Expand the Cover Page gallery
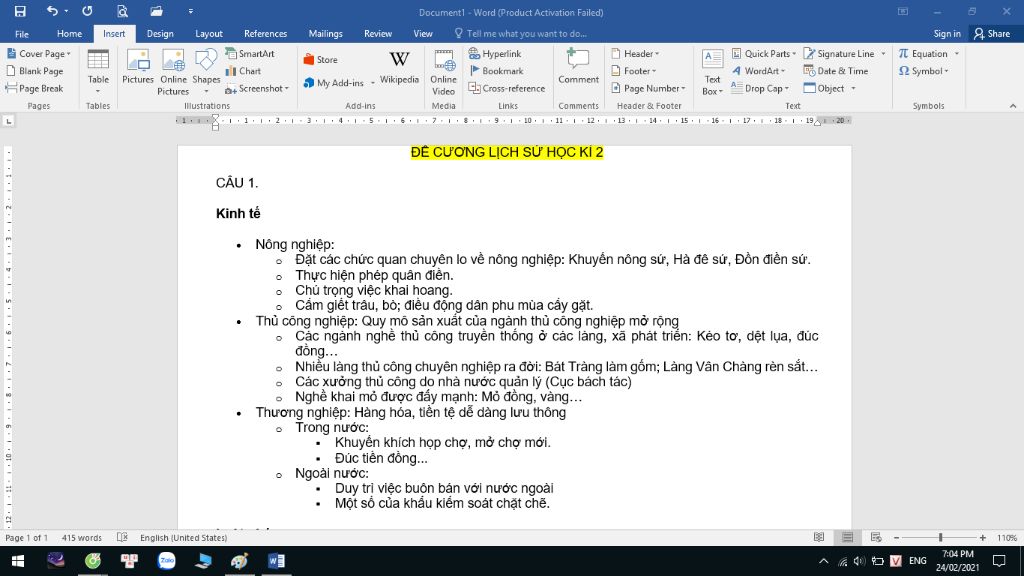Screen dimensions: 1024x576 point(39,54)
